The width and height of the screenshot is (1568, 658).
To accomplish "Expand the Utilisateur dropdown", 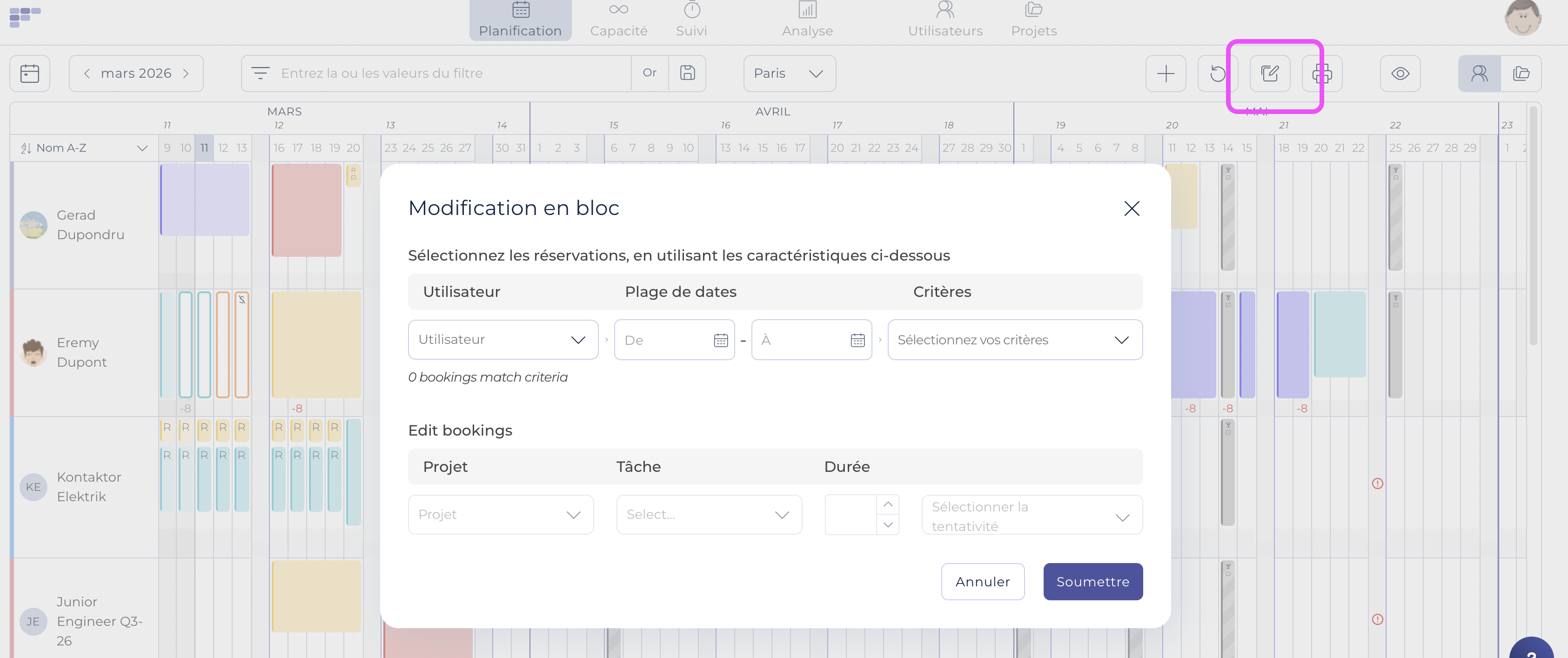I will pyautogui.click(x=503, y=340).
